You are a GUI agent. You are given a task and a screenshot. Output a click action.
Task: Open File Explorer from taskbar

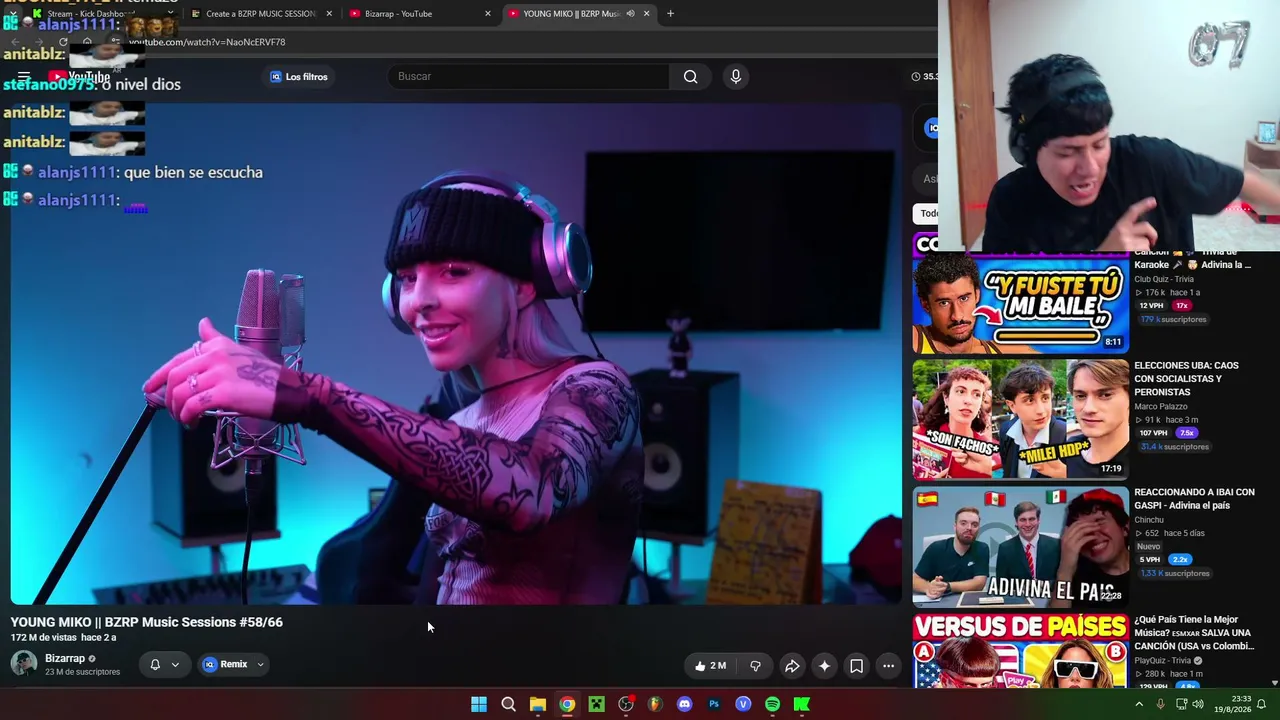(x=538, y=705)
